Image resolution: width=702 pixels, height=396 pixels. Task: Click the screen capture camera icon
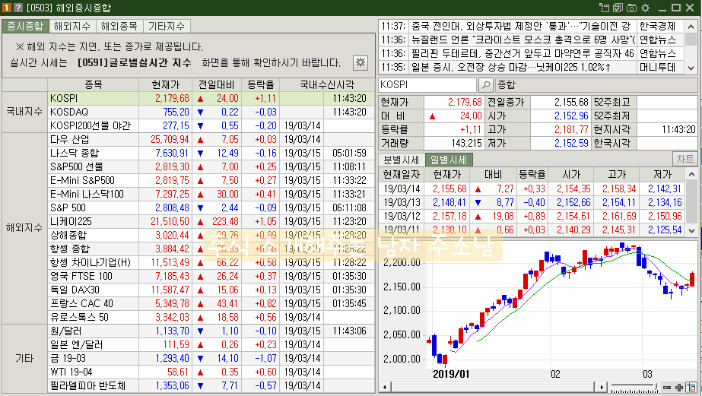[632, 7]
